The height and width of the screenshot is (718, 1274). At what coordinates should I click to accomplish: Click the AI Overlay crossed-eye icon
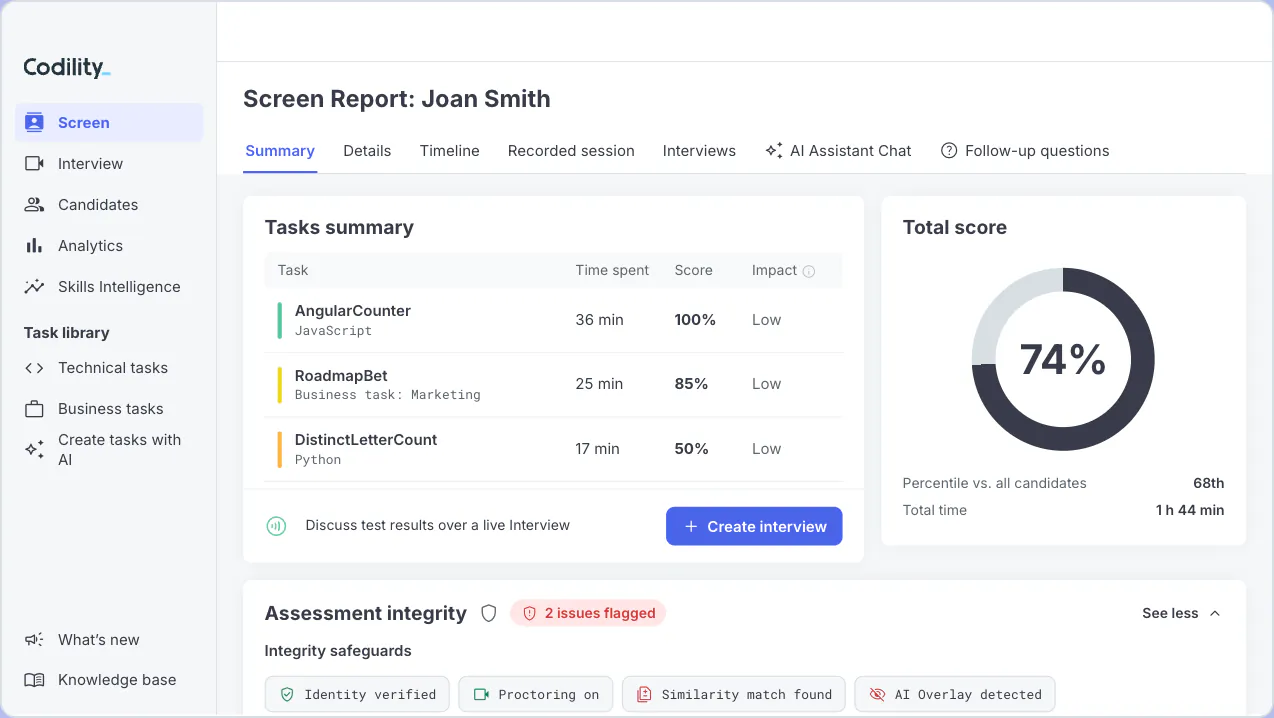pyautogui.click(x=877, y=694)
